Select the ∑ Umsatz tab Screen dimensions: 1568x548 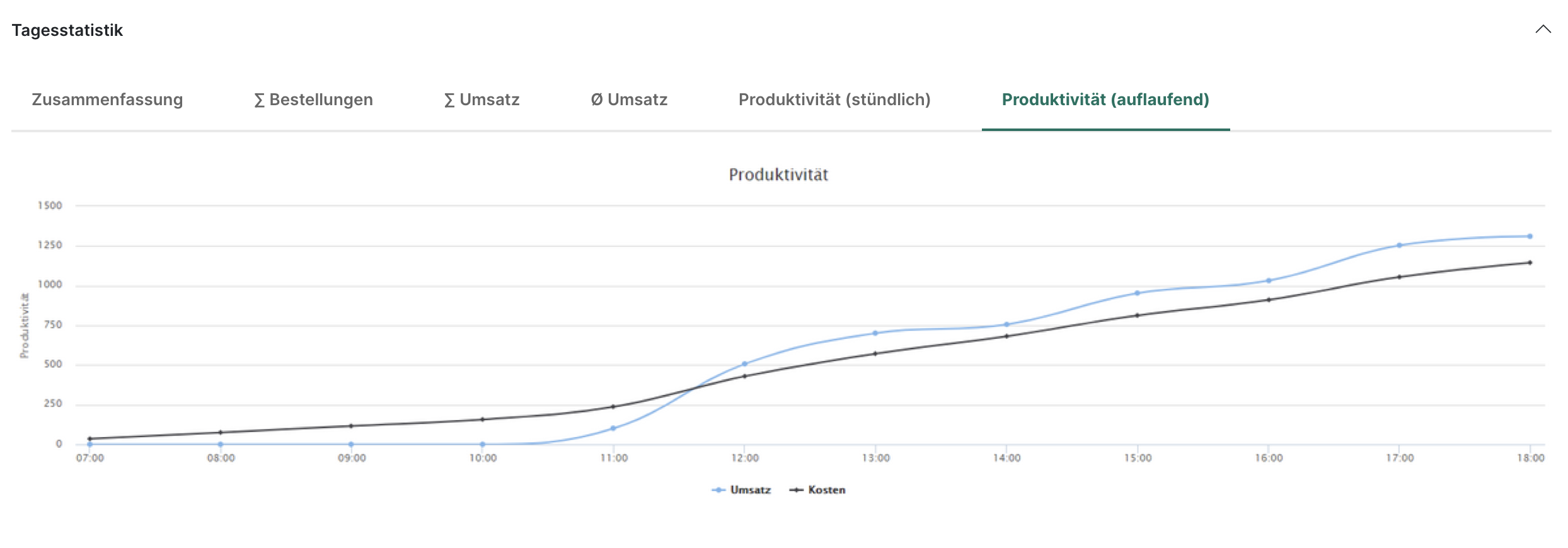[x=481, y=100]
